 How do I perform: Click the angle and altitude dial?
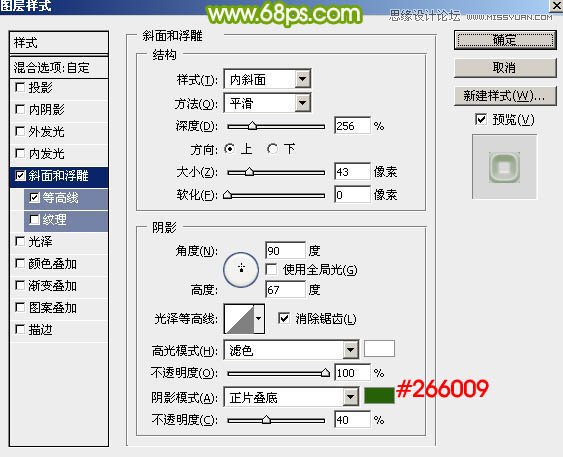tap(241, 269)
